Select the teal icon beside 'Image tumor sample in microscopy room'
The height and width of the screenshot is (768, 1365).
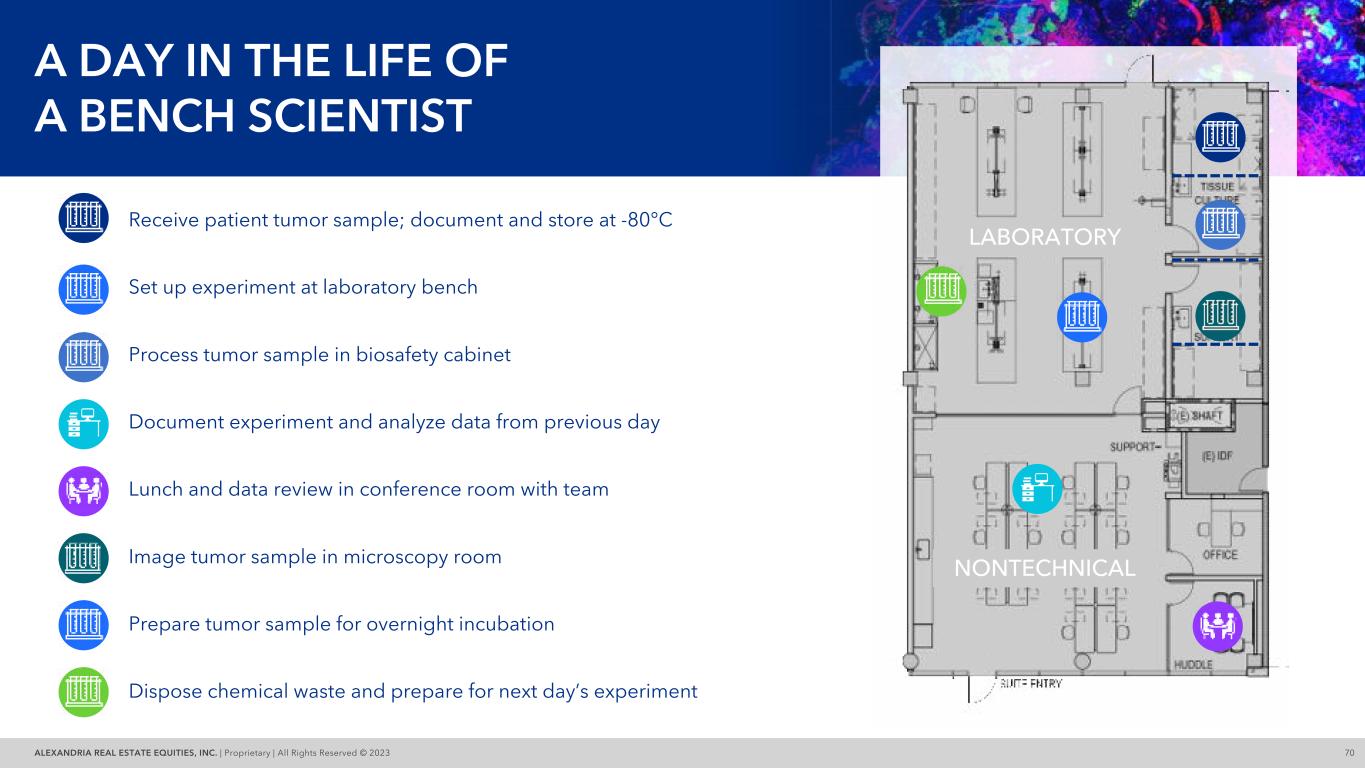[x=83, y=558]
